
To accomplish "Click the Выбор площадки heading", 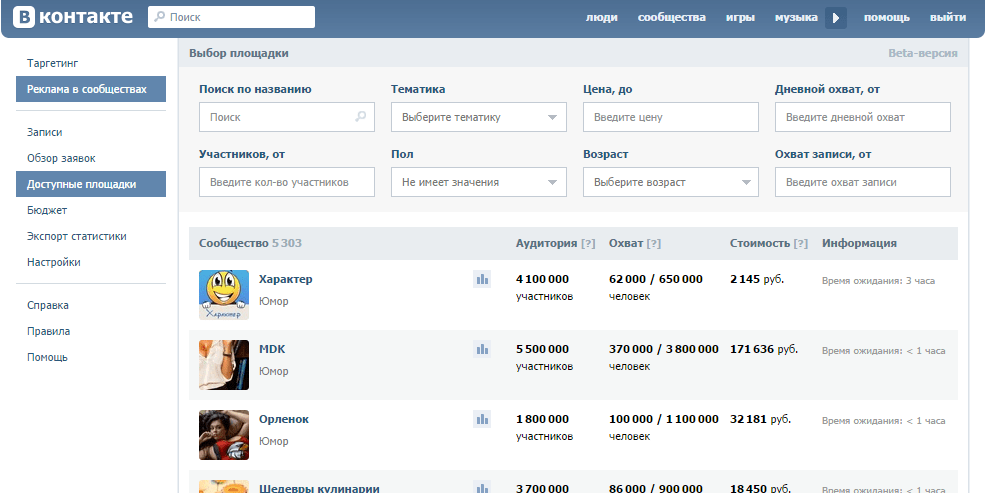I will [x=239, y=53].
